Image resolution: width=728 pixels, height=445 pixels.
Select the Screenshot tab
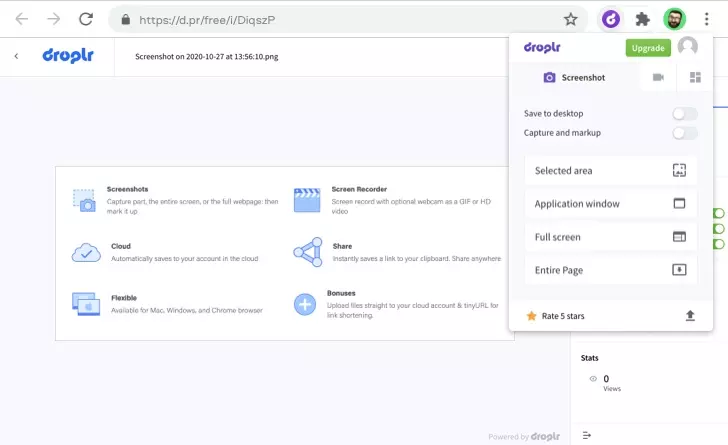[x=574, y=78]
